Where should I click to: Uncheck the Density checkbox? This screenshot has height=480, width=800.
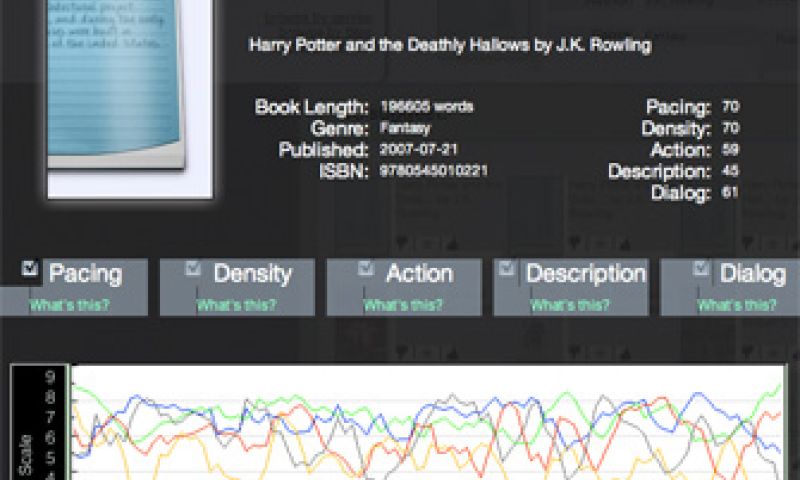coord(193,267)
